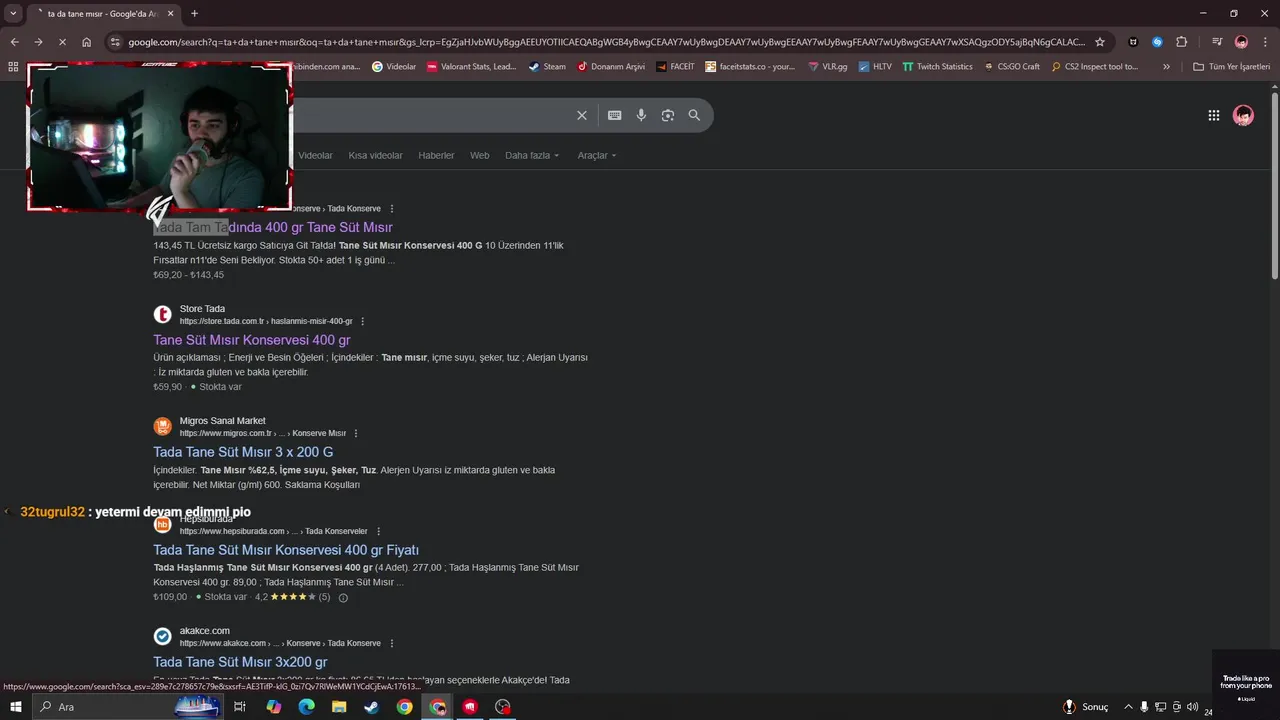The image size is (1280, 720).
Task: Click the forward navigation arrow
Action: [38, 42]
